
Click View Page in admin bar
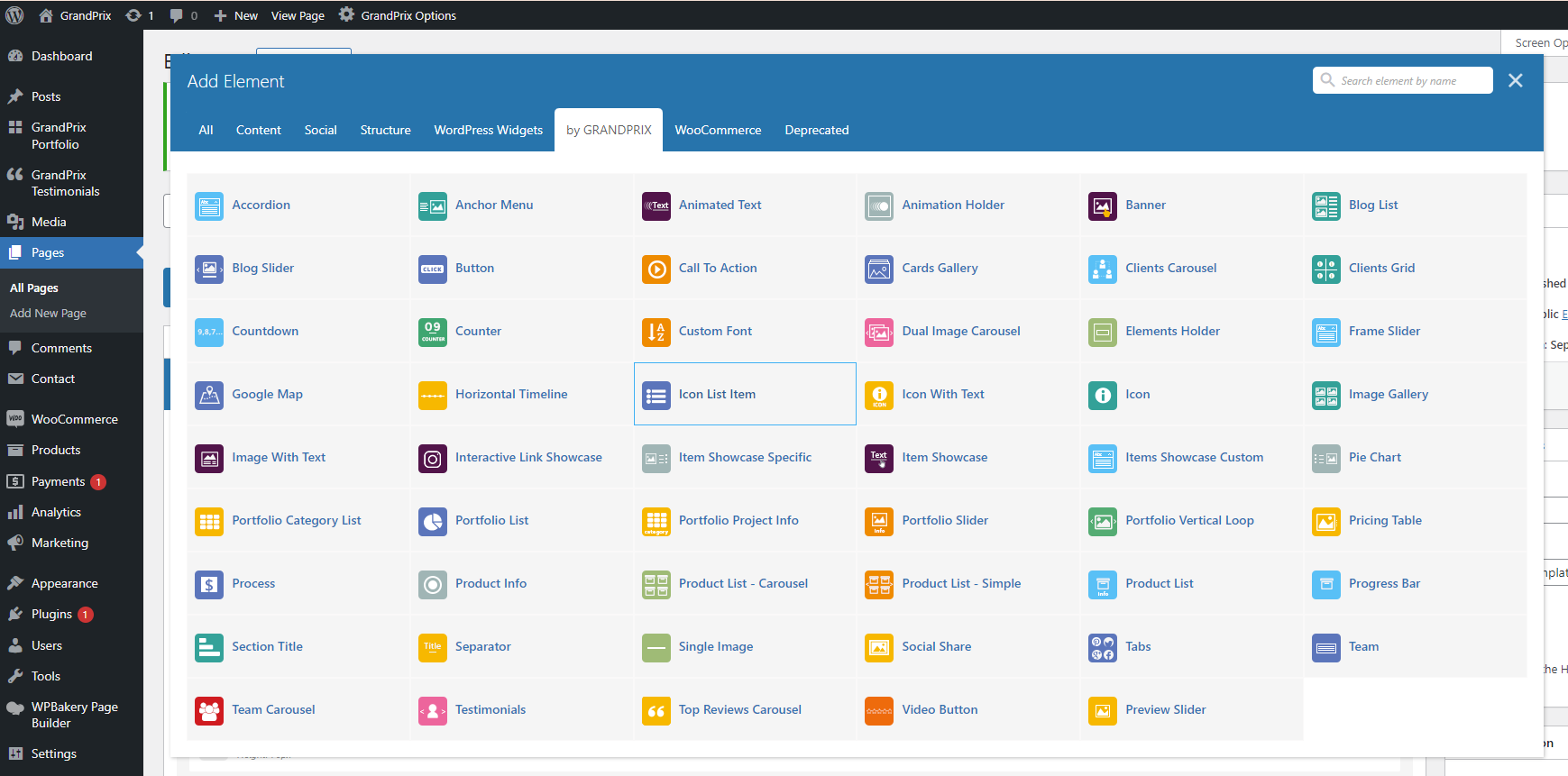[298, 15]
